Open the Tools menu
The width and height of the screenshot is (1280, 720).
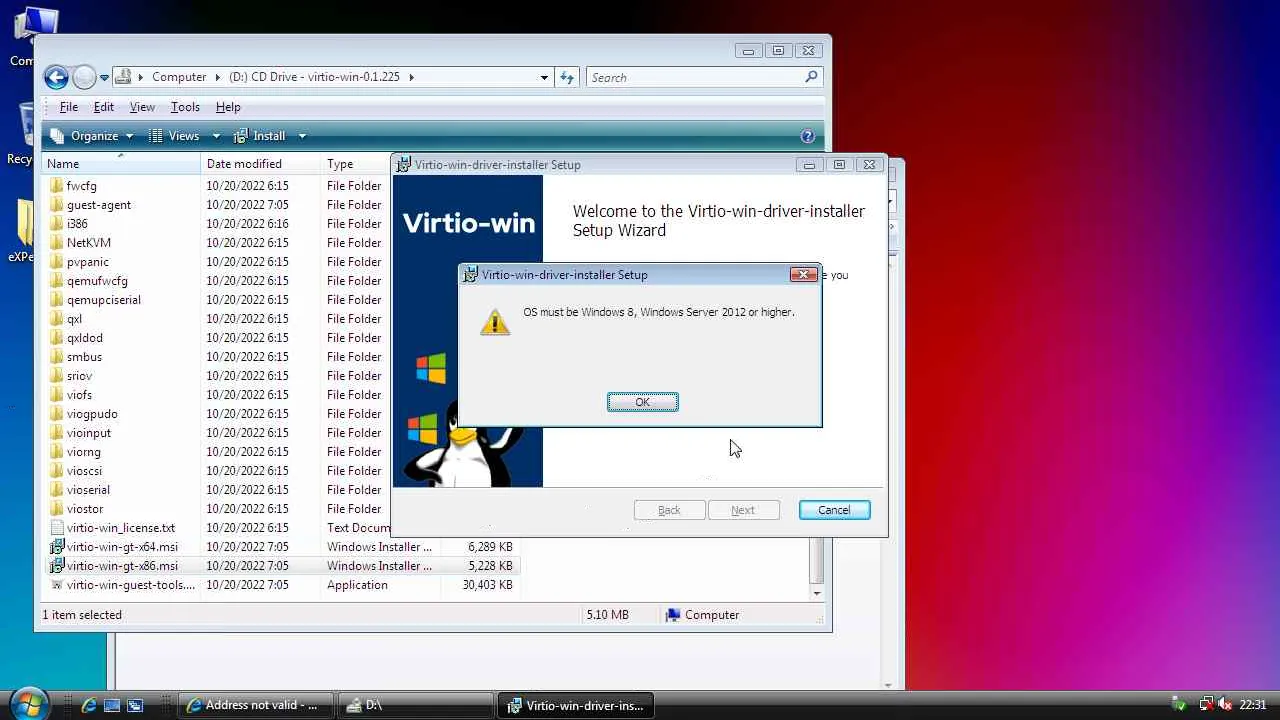(x=185, y=107)
